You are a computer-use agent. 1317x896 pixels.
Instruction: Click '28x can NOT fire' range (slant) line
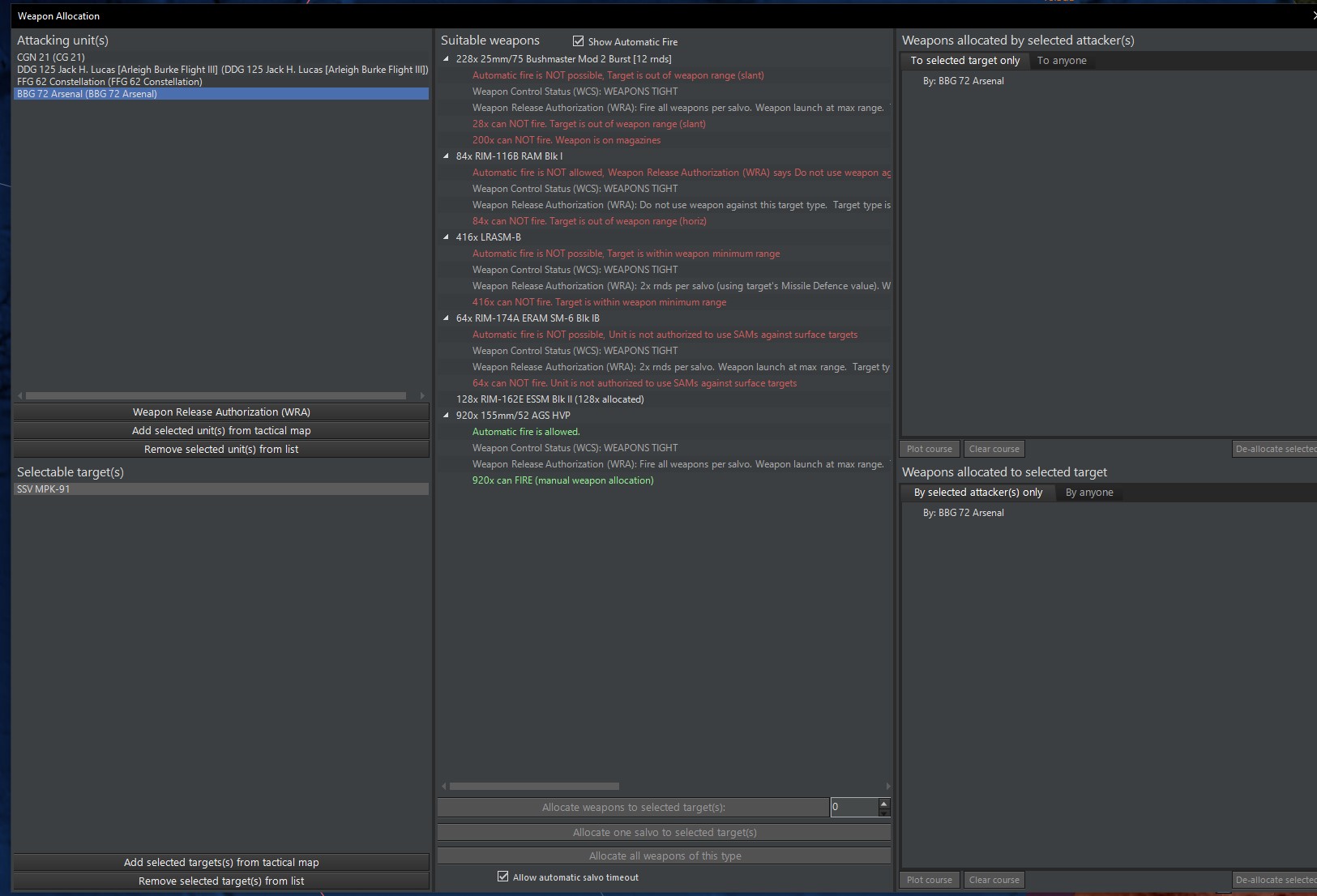click(x=588, y=124)
